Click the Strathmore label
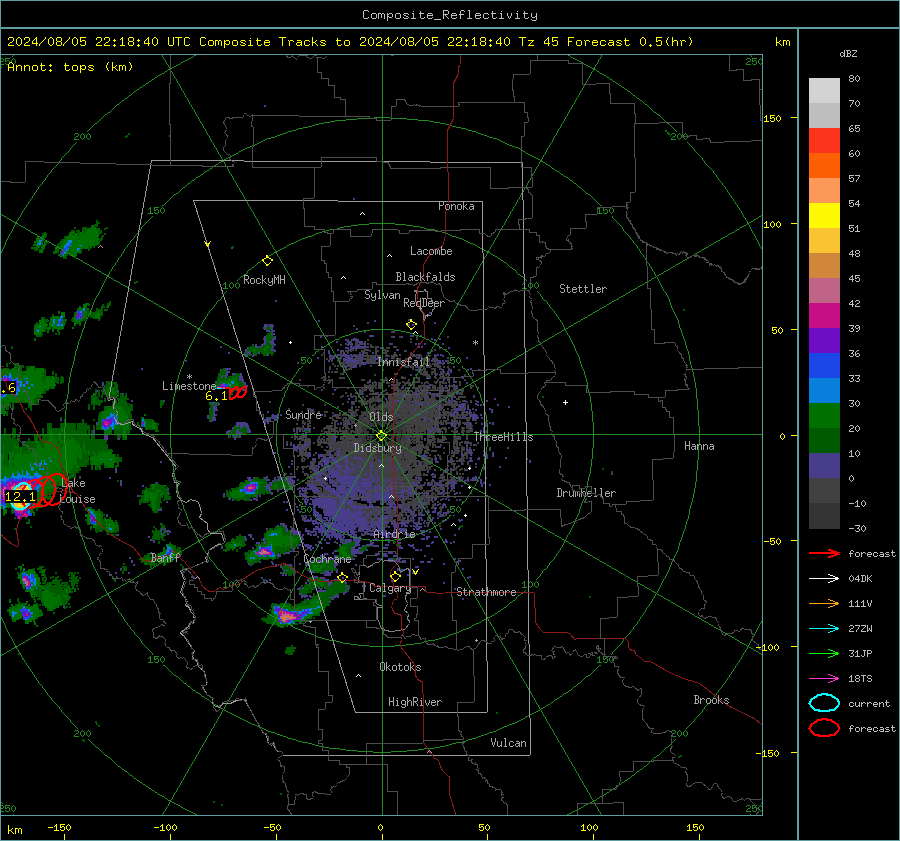Viewport: 900px width, 841px height. click(x=486, y=592)
